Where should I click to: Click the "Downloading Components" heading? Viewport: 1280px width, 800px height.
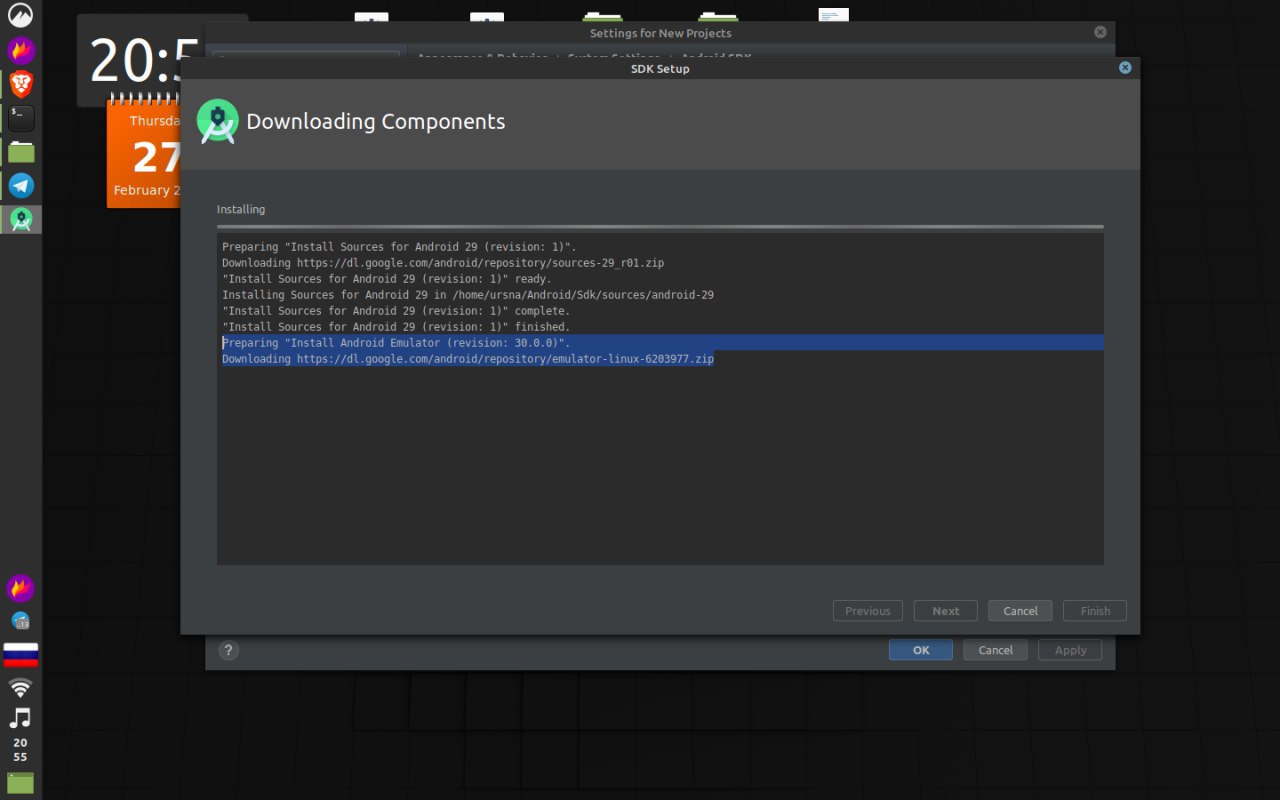click(375, 122)
